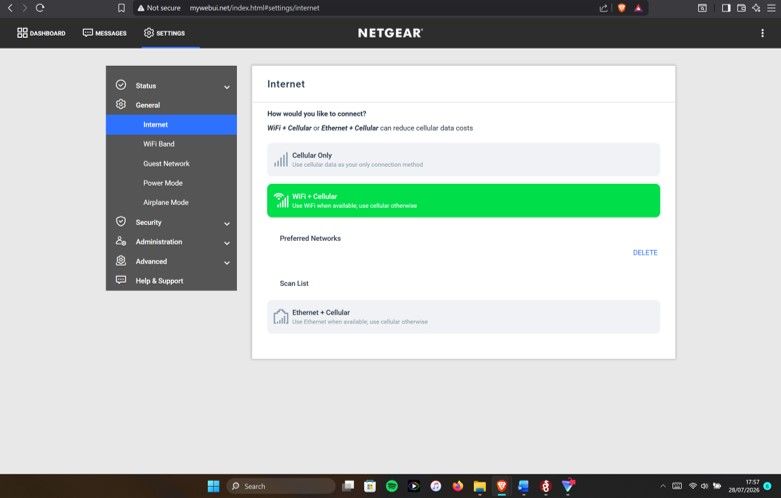Click the NETGEAR logo
The image size is (781, 498).
[x=390, y=33]
